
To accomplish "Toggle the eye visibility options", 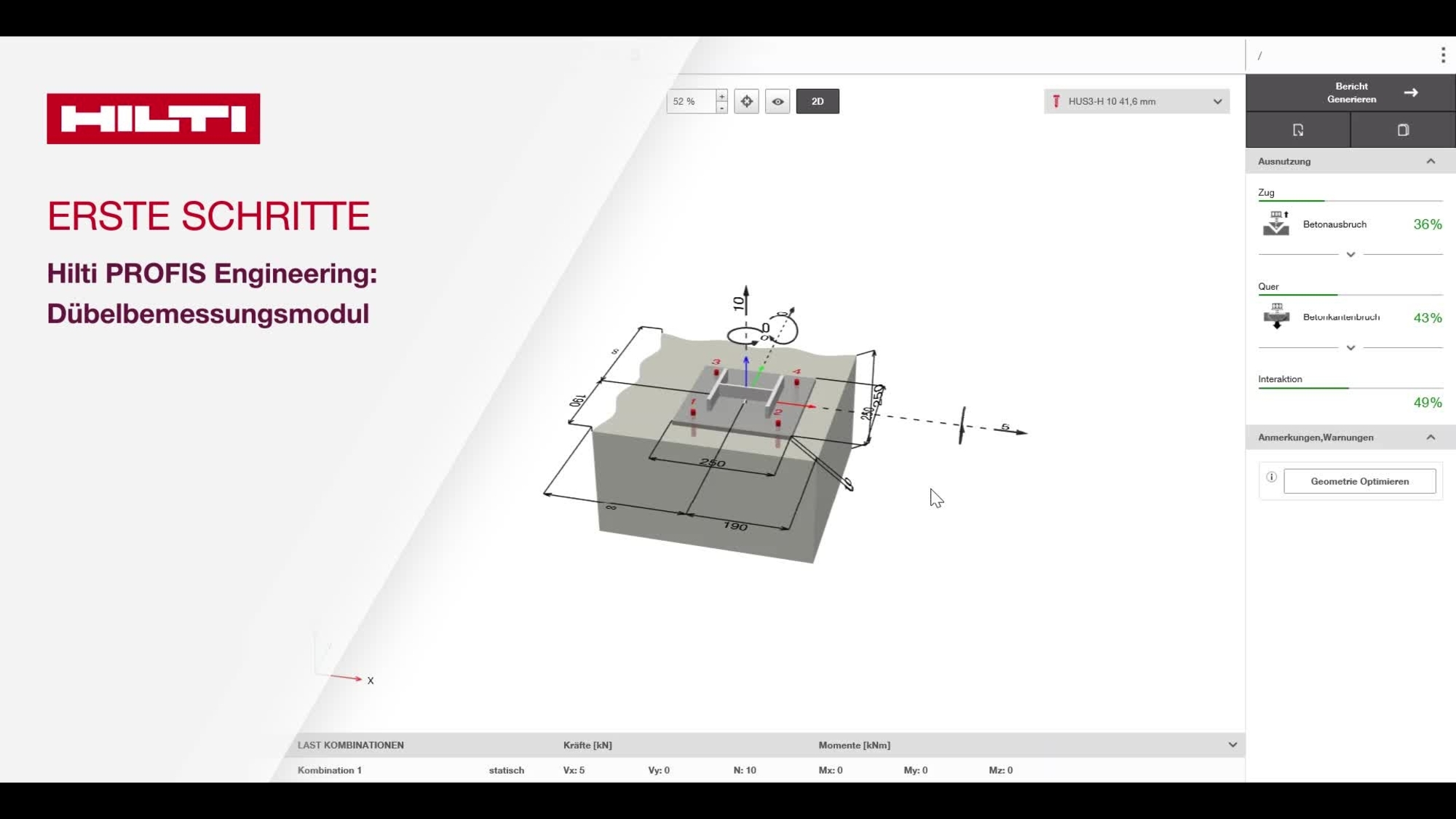I will [x=778, y=101].
